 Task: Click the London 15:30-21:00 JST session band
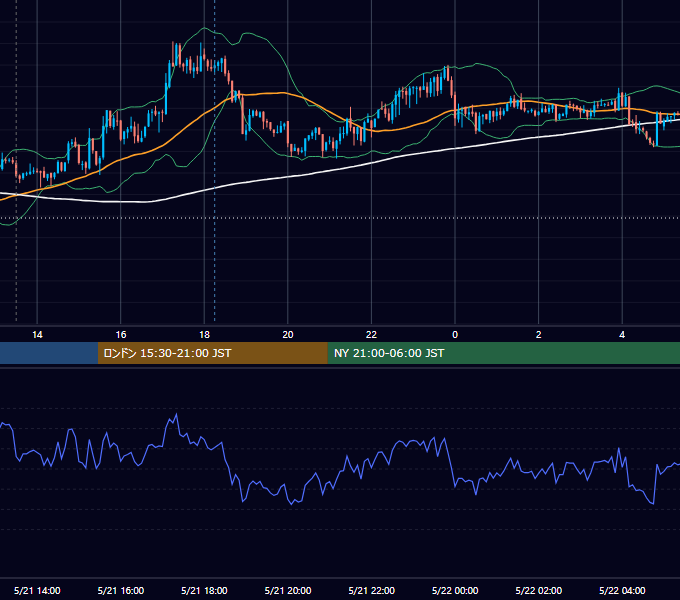point(212,353)
